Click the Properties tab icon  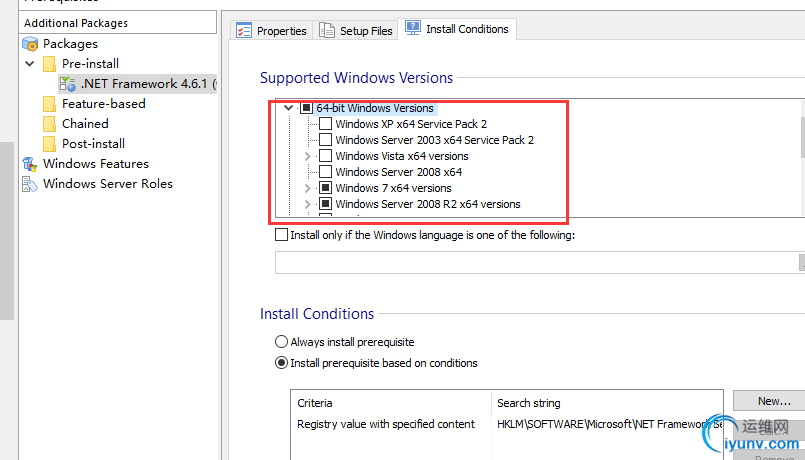[x=244, y=30]
